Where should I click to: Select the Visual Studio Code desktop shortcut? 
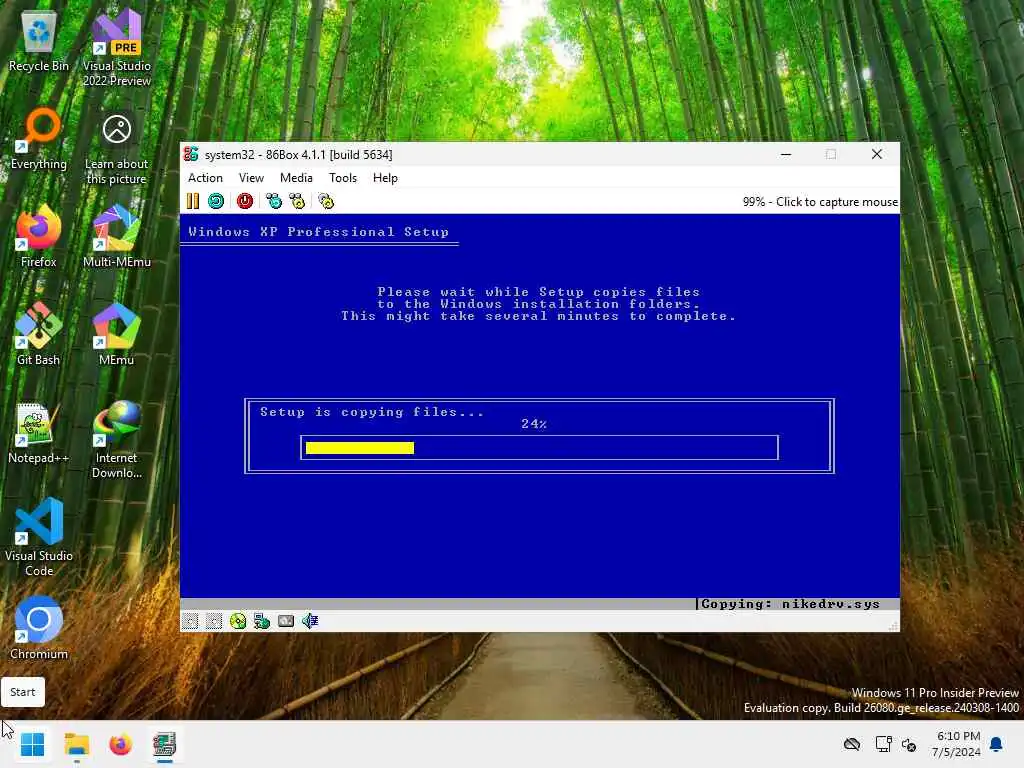click(39, 537)
